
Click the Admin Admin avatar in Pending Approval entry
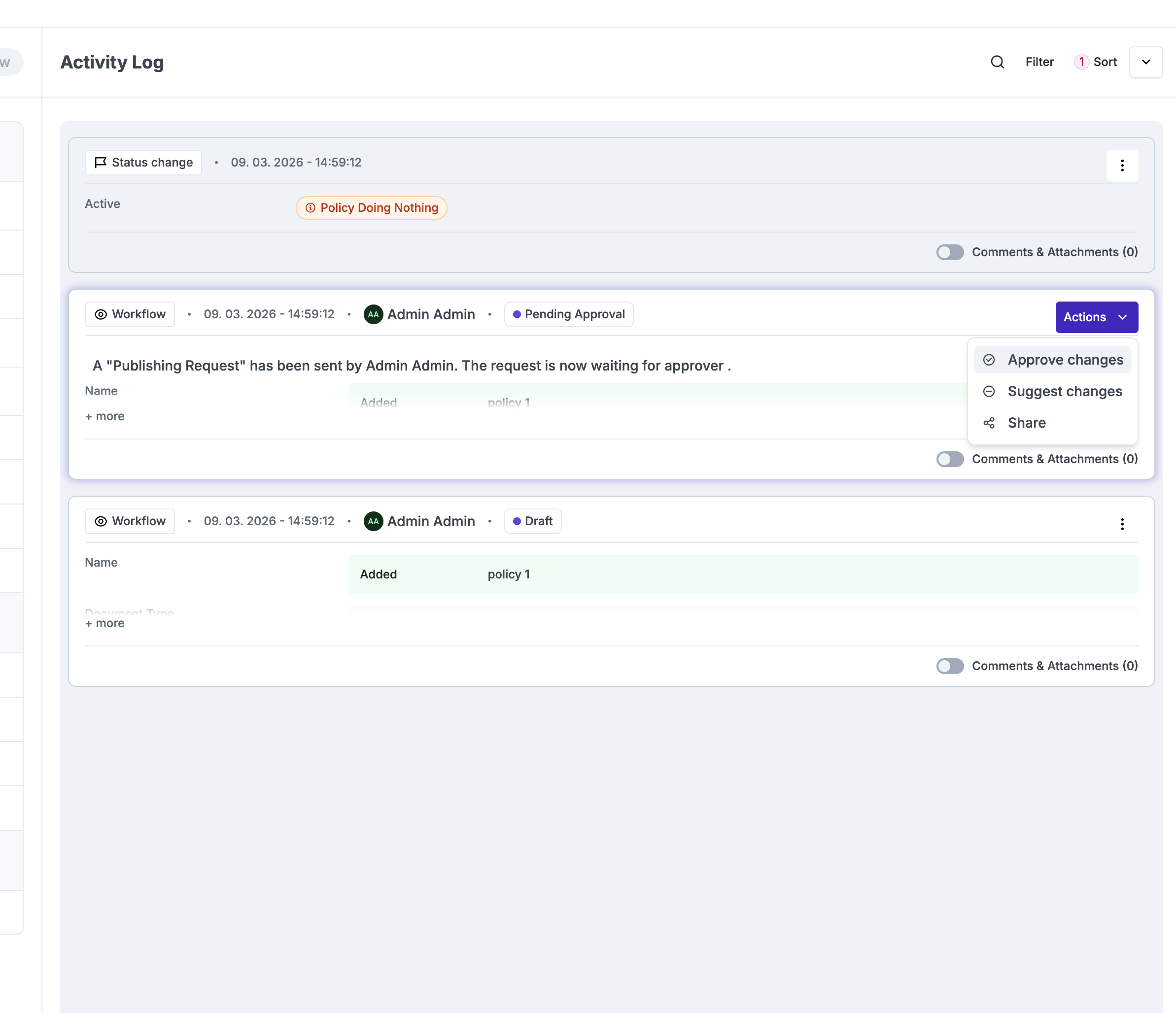pyautogui.click(x=373, y=314)
